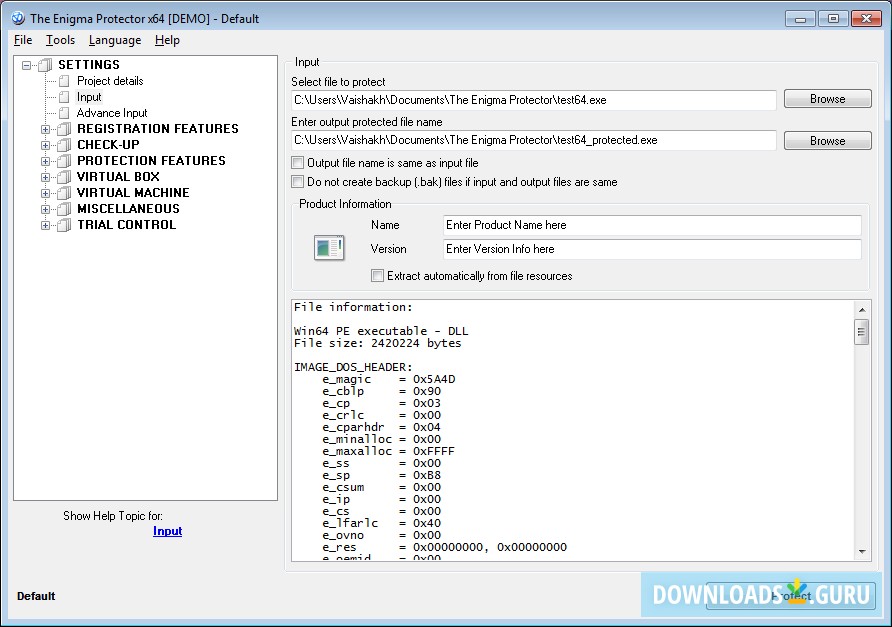The width and height of the screenshot is (892, 627).
Task: Toggle Do not create backup files checkbox
Action: [297, 182]
